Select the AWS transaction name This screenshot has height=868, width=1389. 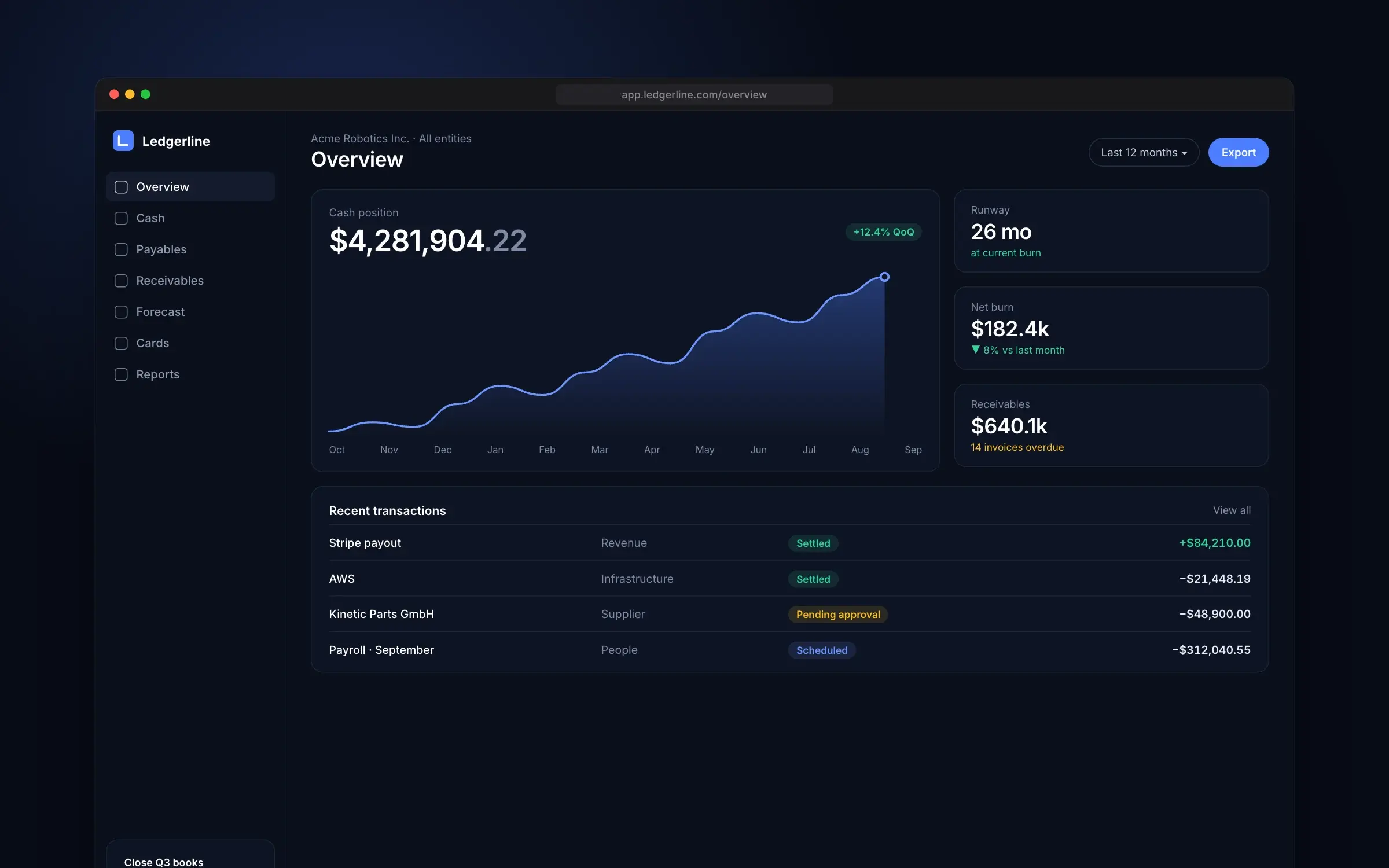[x=342, y=579]
